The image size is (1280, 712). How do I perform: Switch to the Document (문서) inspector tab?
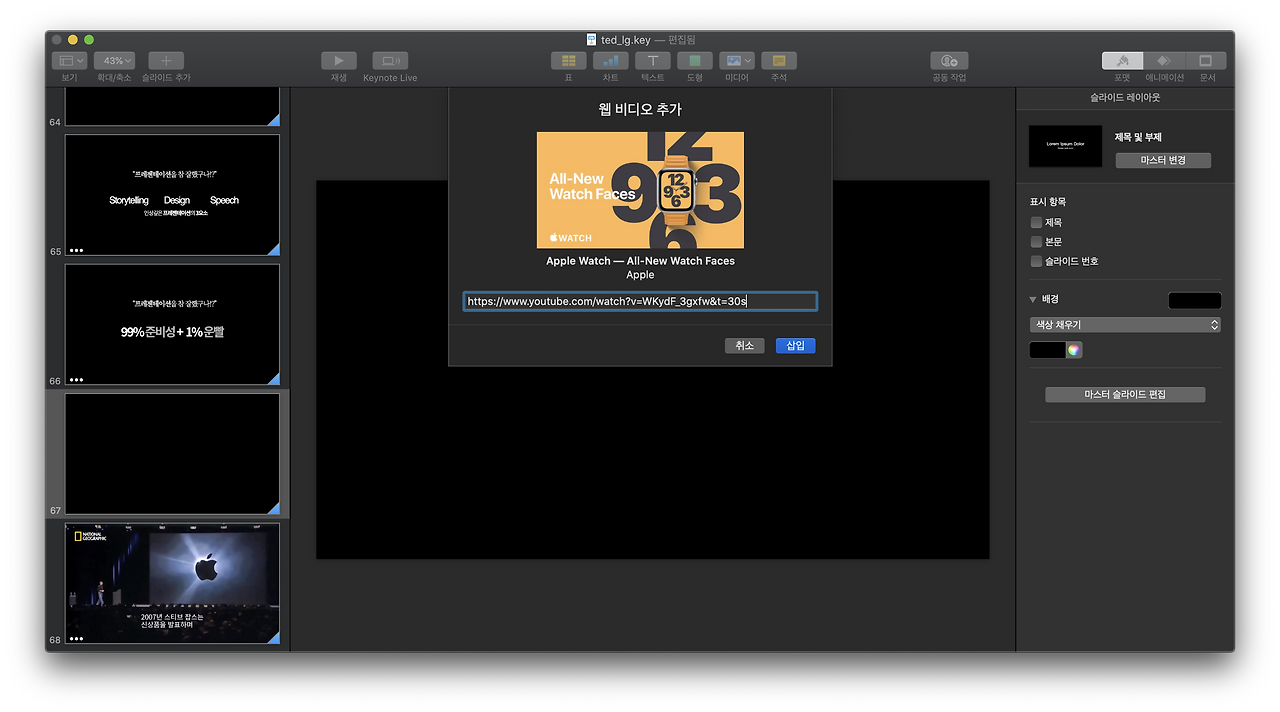coord(1206,61)
